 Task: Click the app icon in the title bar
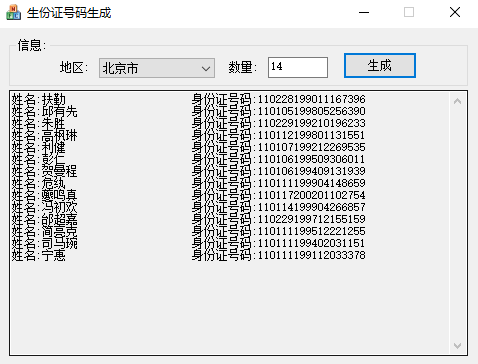point(13,12)
